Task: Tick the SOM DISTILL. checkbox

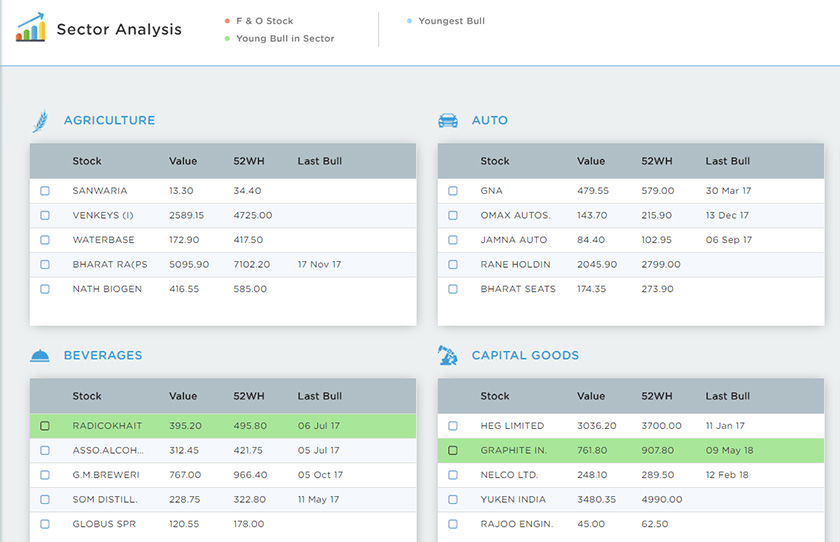Action: [x=45, y=500]
